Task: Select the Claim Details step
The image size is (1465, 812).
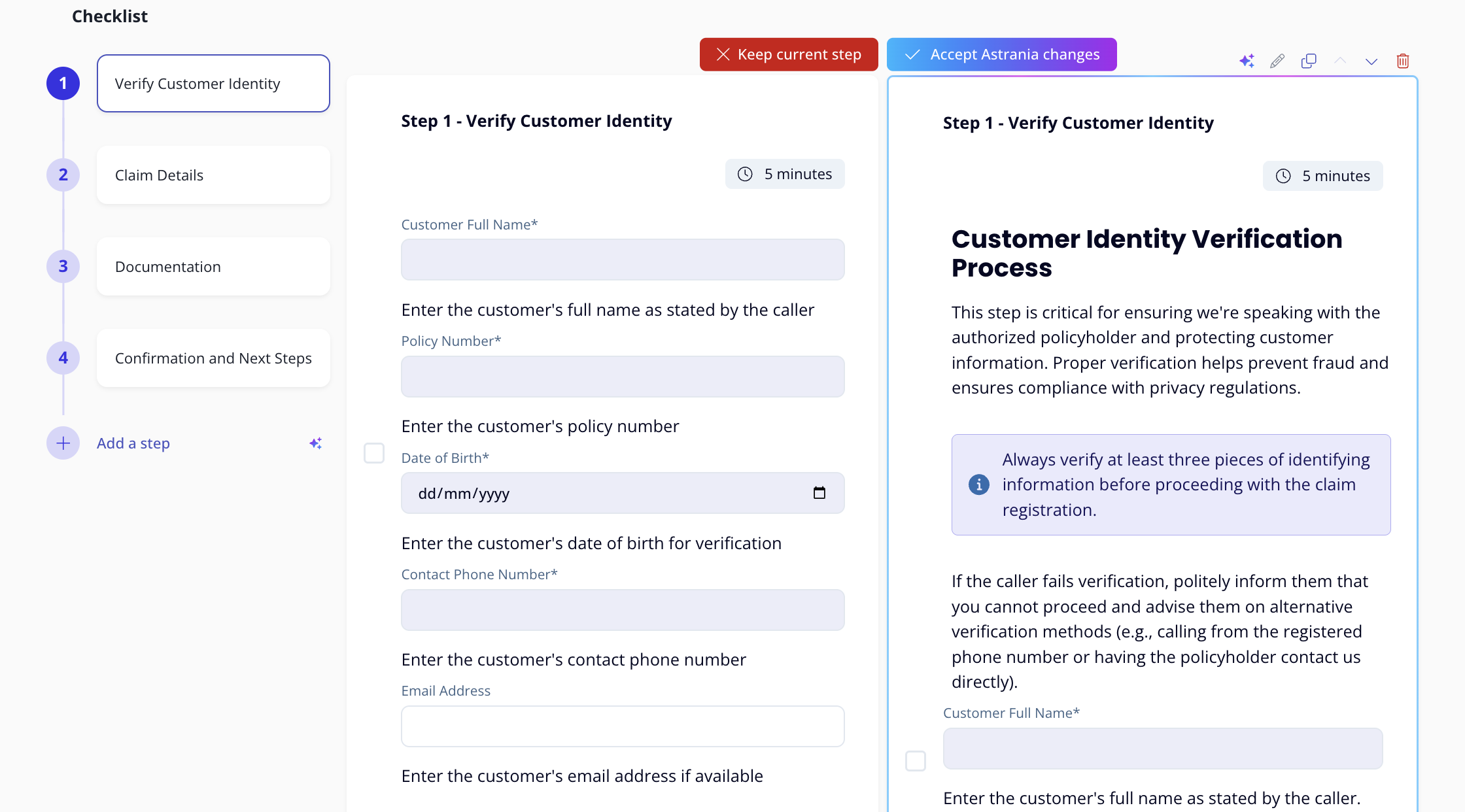Action: (x=213, y=175)
